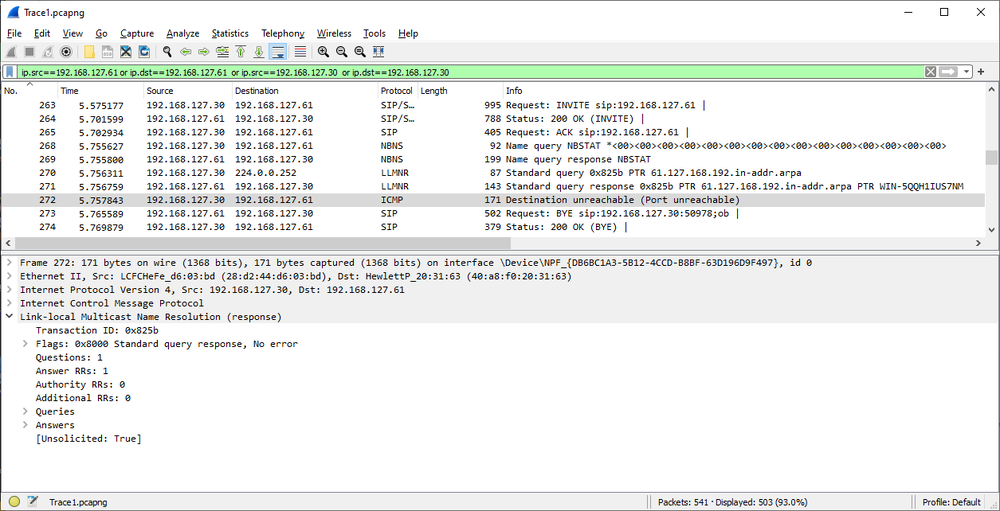The height and width of the screenshot is (511, 1000).
Task: Click the Start capturing packets shark fin icon
Action: pos(12,52)
